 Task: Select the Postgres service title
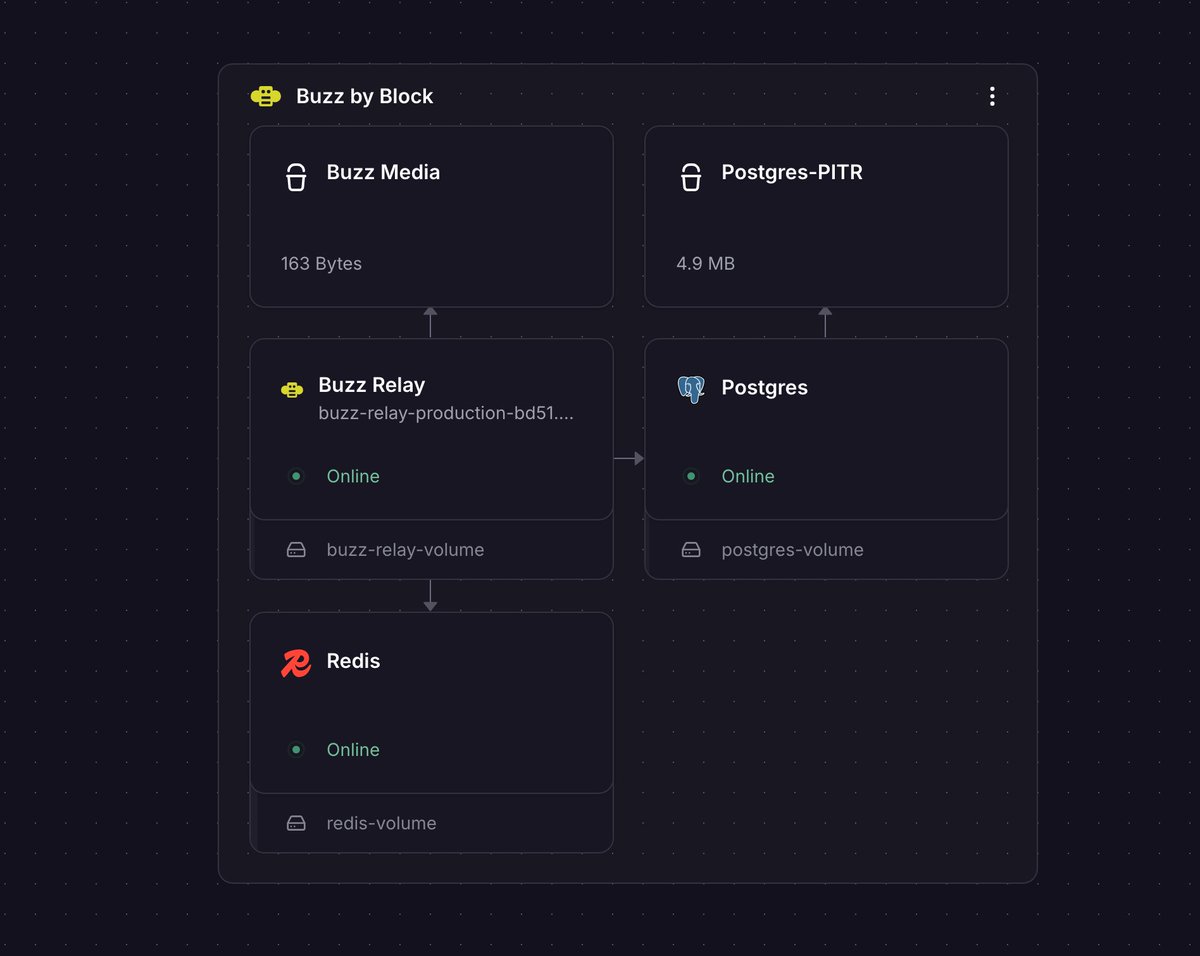pos(765,388)
